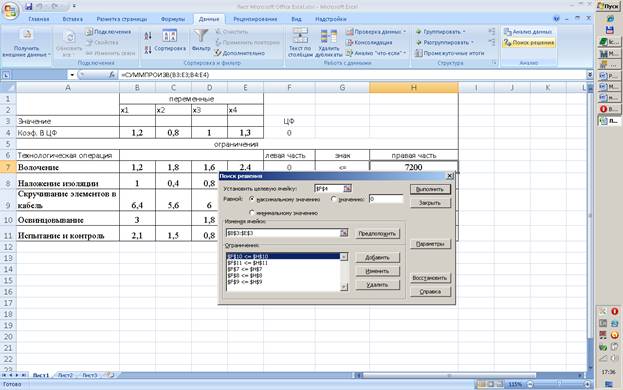The width and height of the screenshot is (623, 390).
Task: Click the Восстановить button
Action: (430, 278)
